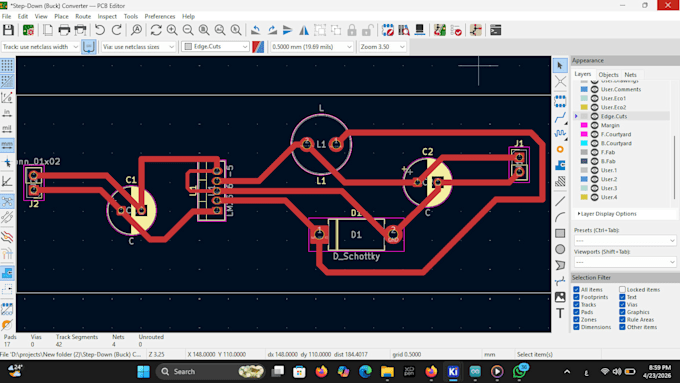Select the arrow selection tool
680x383 pixels.
pyautogui.click(x=560, y=65)
